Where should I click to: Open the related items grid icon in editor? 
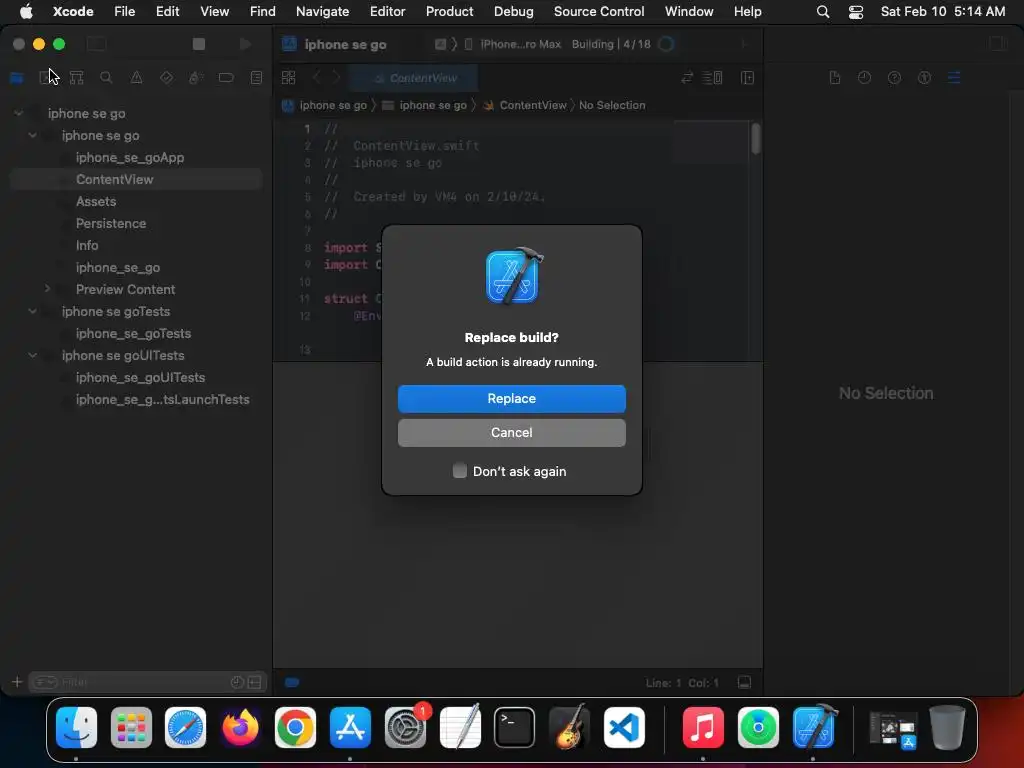[x=289, y=78]
